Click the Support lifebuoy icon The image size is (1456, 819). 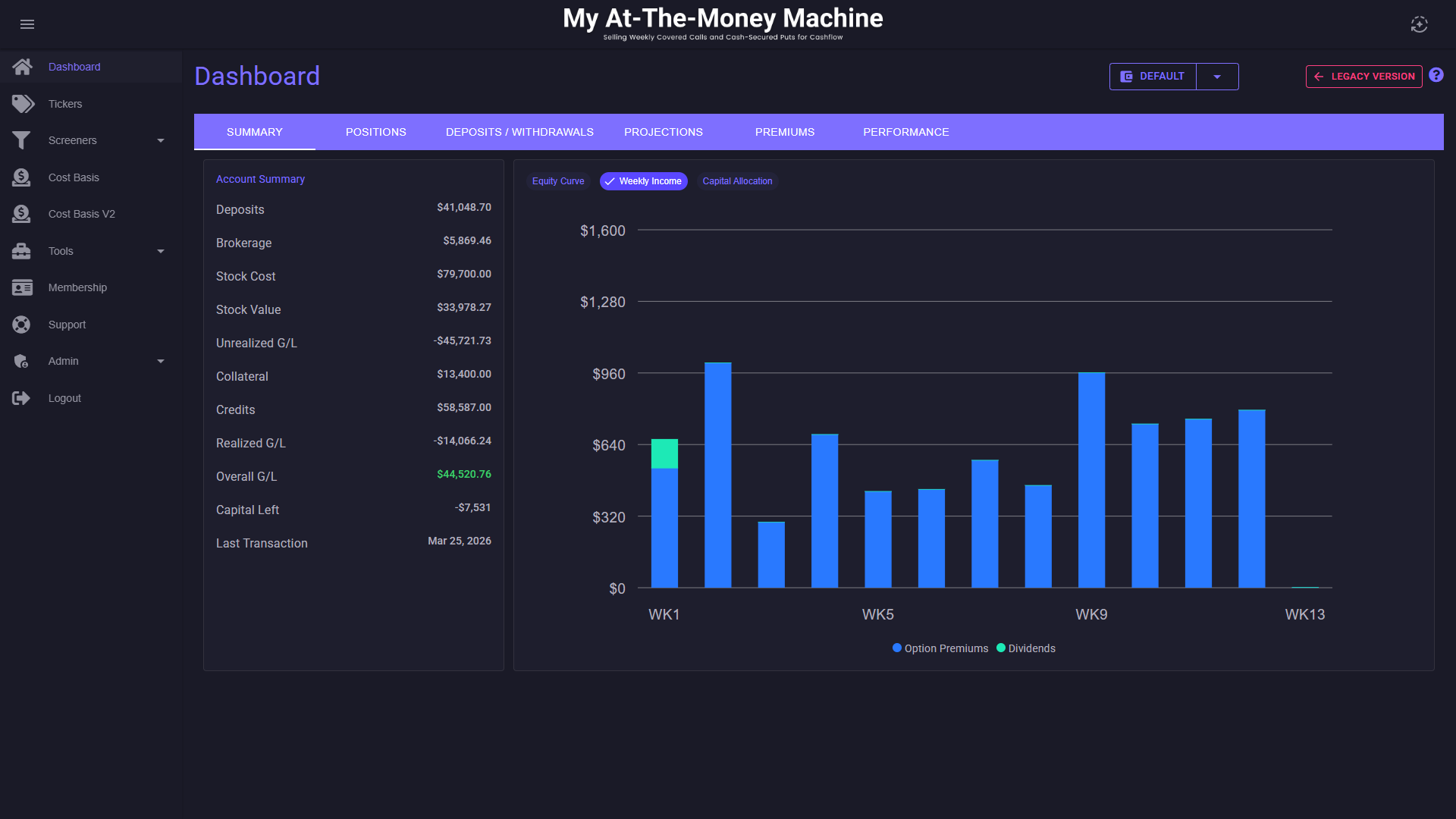click(21, 325)
